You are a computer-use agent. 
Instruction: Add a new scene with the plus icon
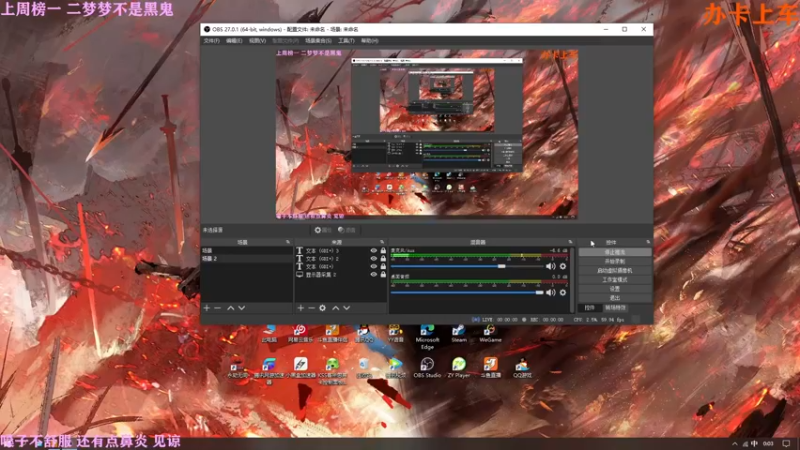tap(207, 308)
